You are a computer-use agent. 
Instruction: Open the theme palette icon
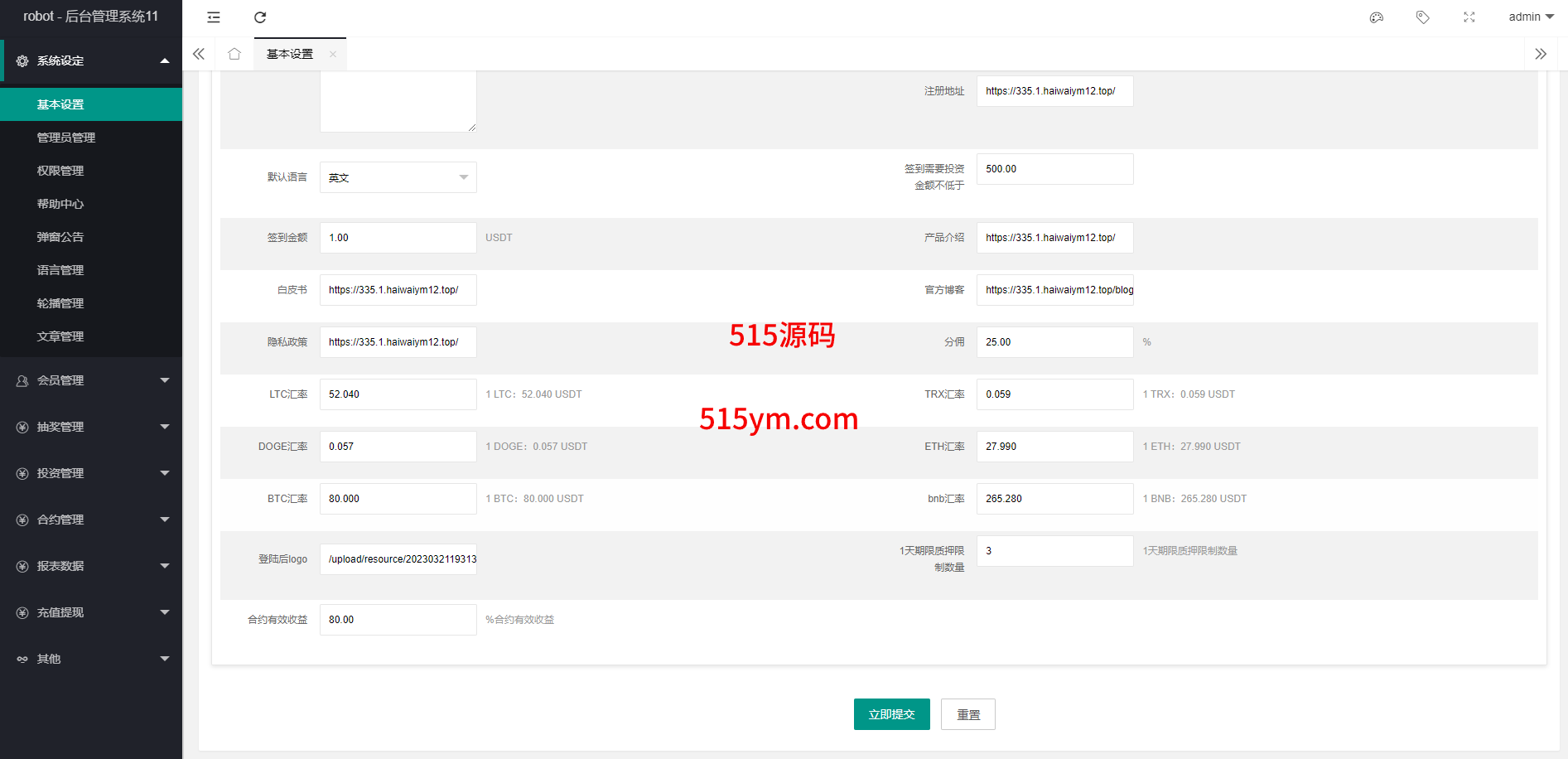click(x=1377, y=17)
